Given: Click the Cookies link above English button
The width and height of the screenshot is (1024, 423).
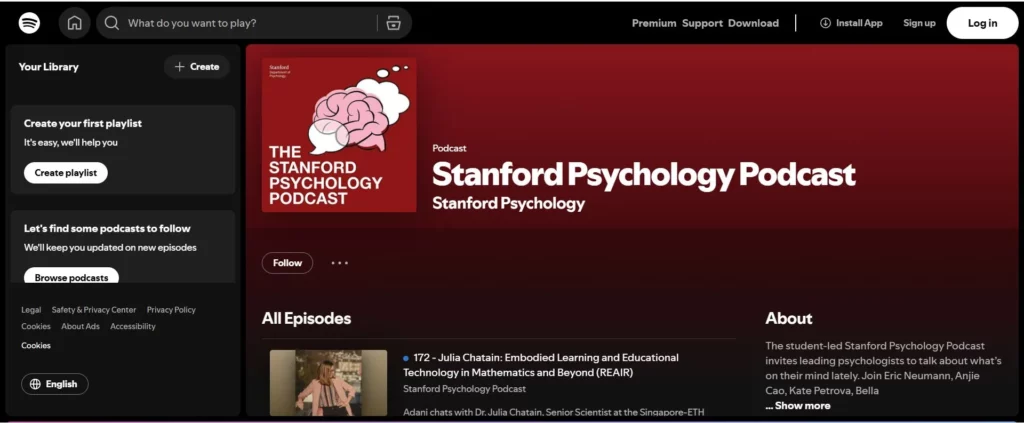Looking at the screenshot, I should [x=36, y=345].
